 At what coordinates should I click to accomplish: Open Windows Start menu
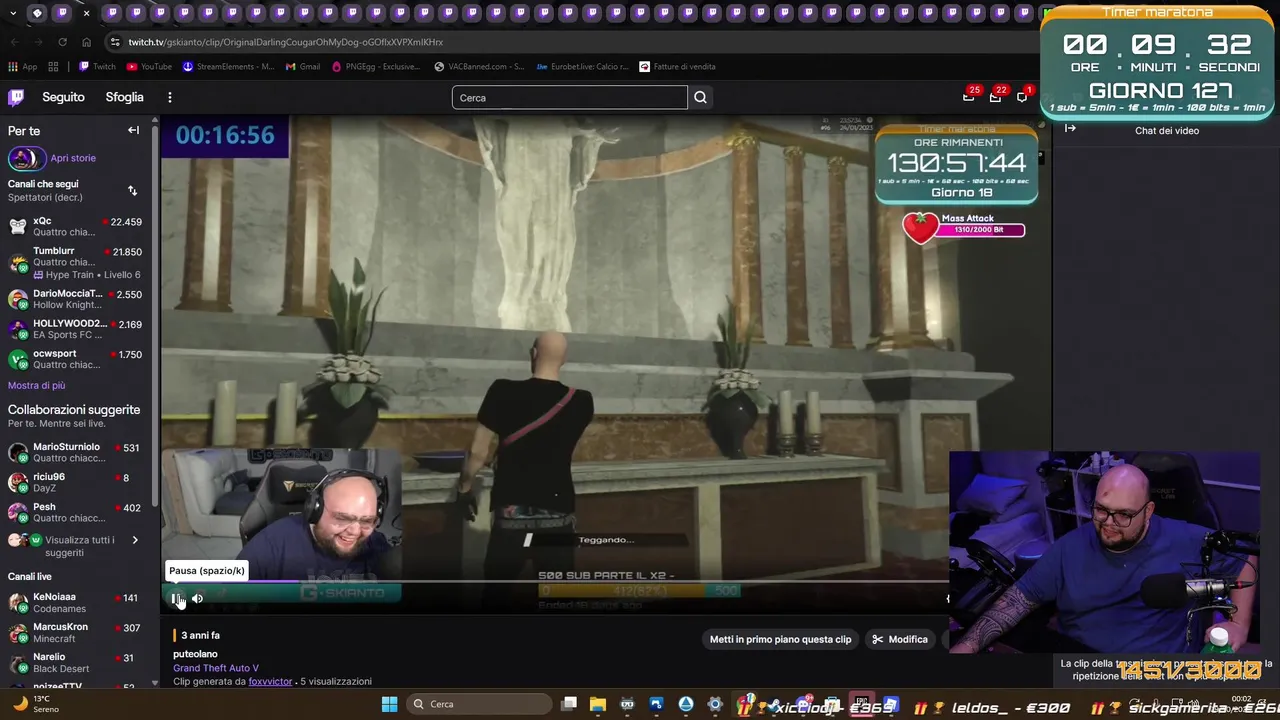click(x=389, y=704)
